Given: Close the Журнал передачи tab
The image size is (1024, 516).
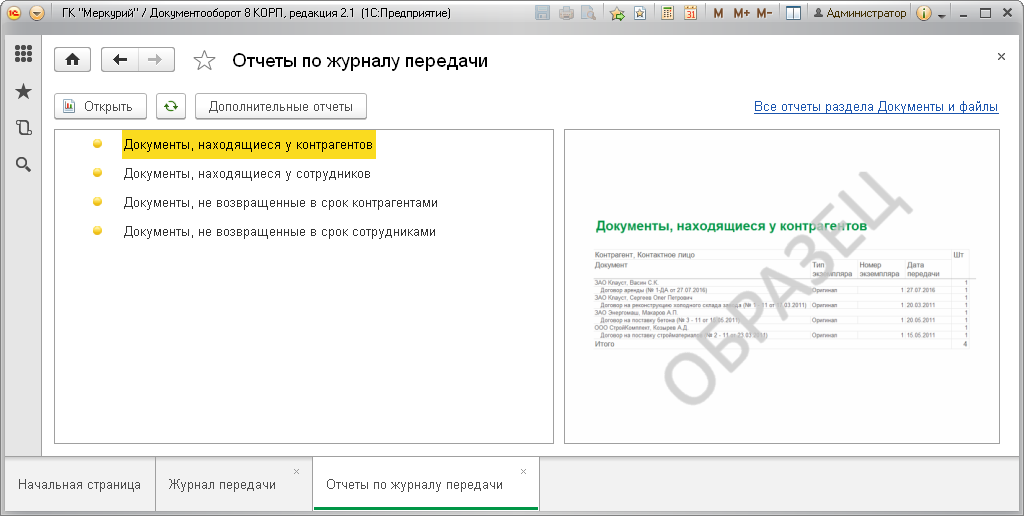Looking at the screenshot, I should 296,472.
